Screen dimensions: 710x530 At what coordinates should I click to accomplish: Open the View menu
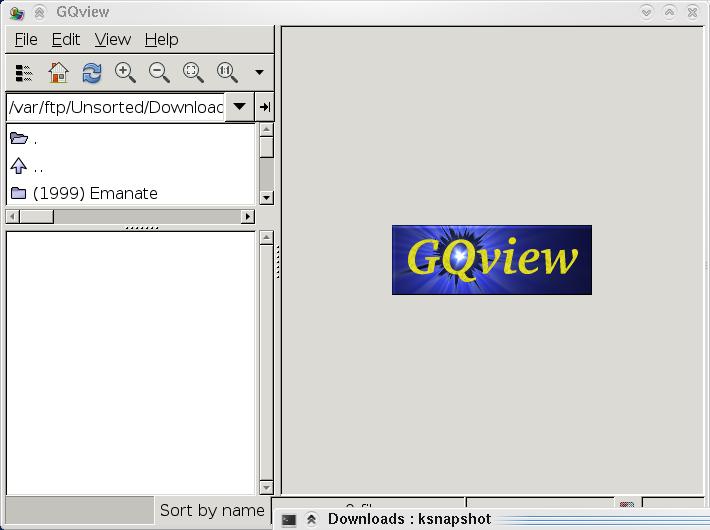tap(113, 39)
